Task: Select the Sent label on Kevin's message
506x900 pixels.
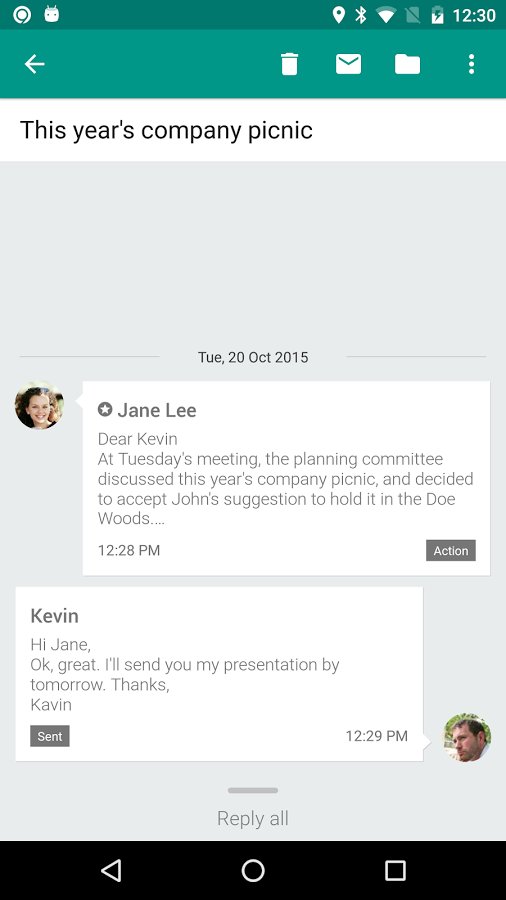Action: (50, 736)
